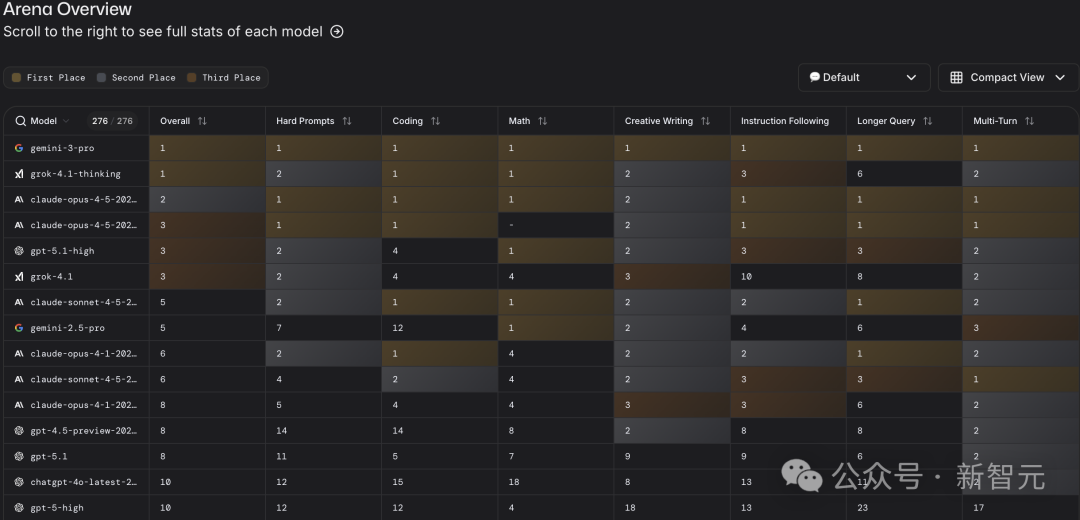Click the First Place legend swatch
The width and height of the screenshot is (1080, 520).
click(16, 78)
